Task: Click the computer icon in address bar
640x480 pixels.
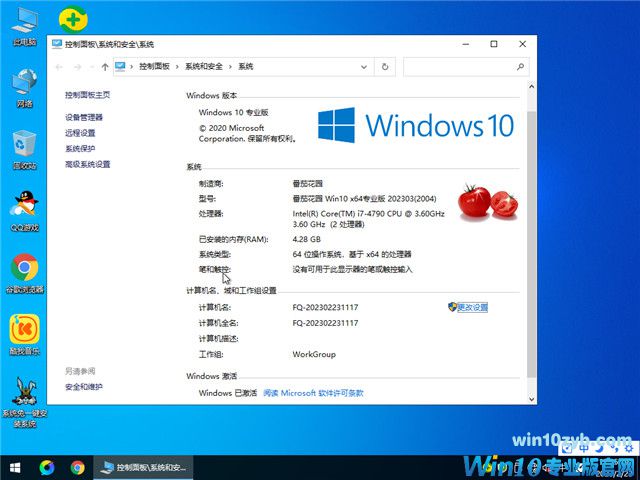Action: (120, 66)
